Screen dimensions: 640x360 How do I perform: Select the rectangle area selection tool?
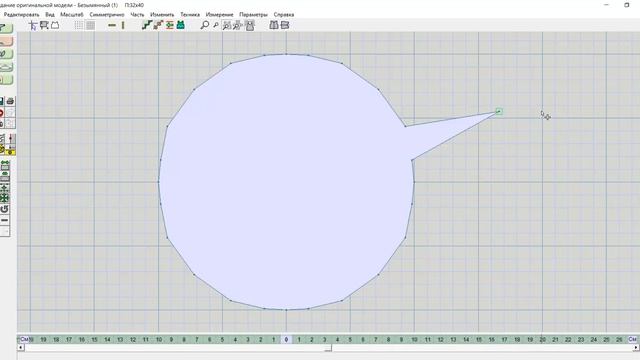tap(44, 25)
